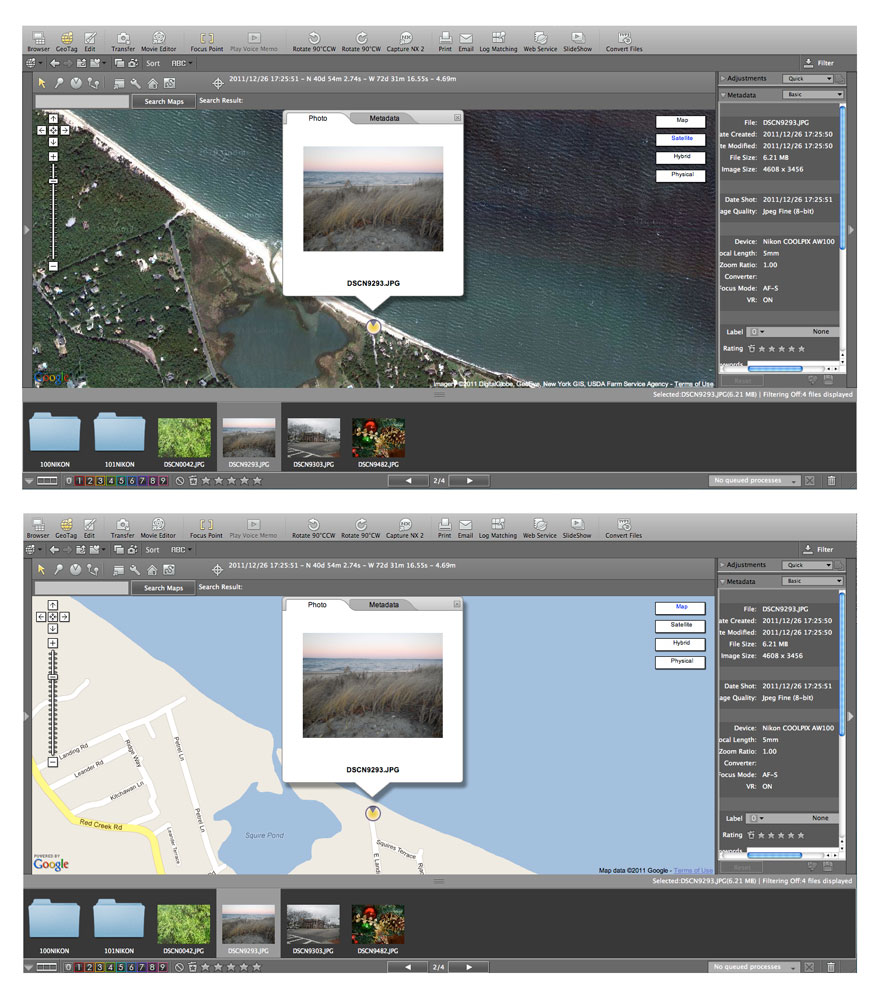This screenshot has width=878, height=994.
Task: Click the map search field in lower map-view window
Action: (81, 588)
